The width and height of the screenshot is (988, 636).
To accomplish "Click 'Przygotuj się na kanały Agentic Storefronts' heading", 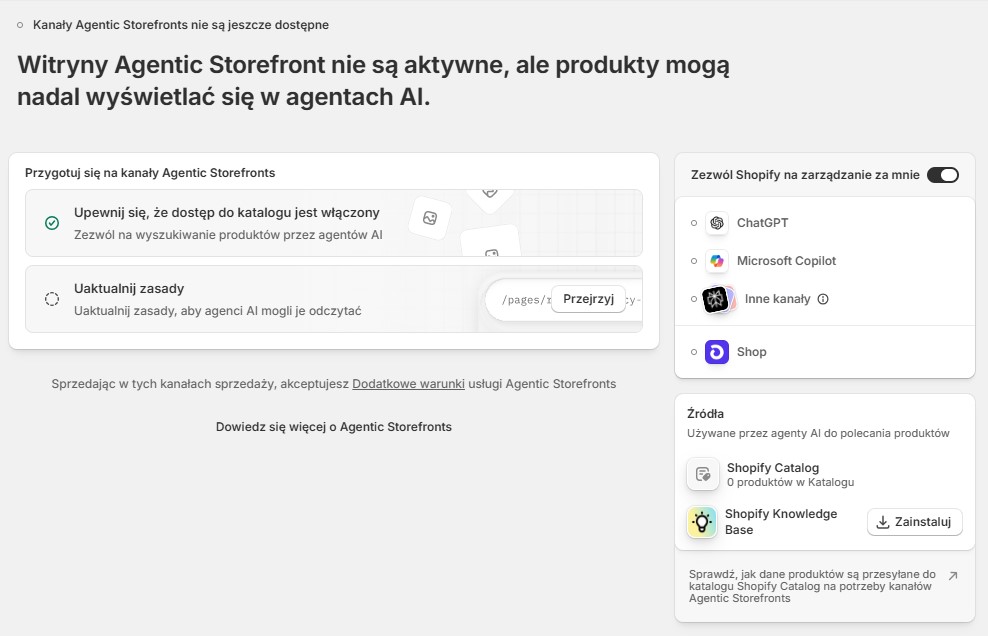I will click(150, 173).
